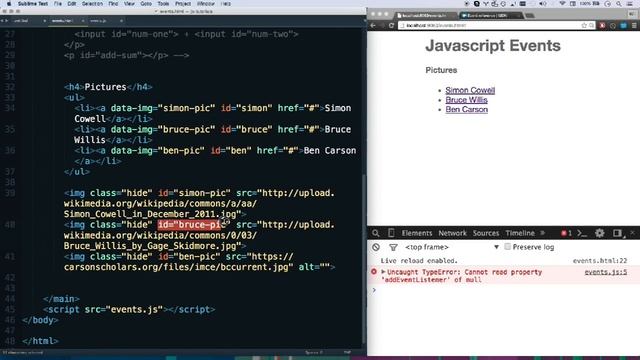Switch to the events.js editor tab
This screenshot has height=360, width=640.
(x=98, y=20)
